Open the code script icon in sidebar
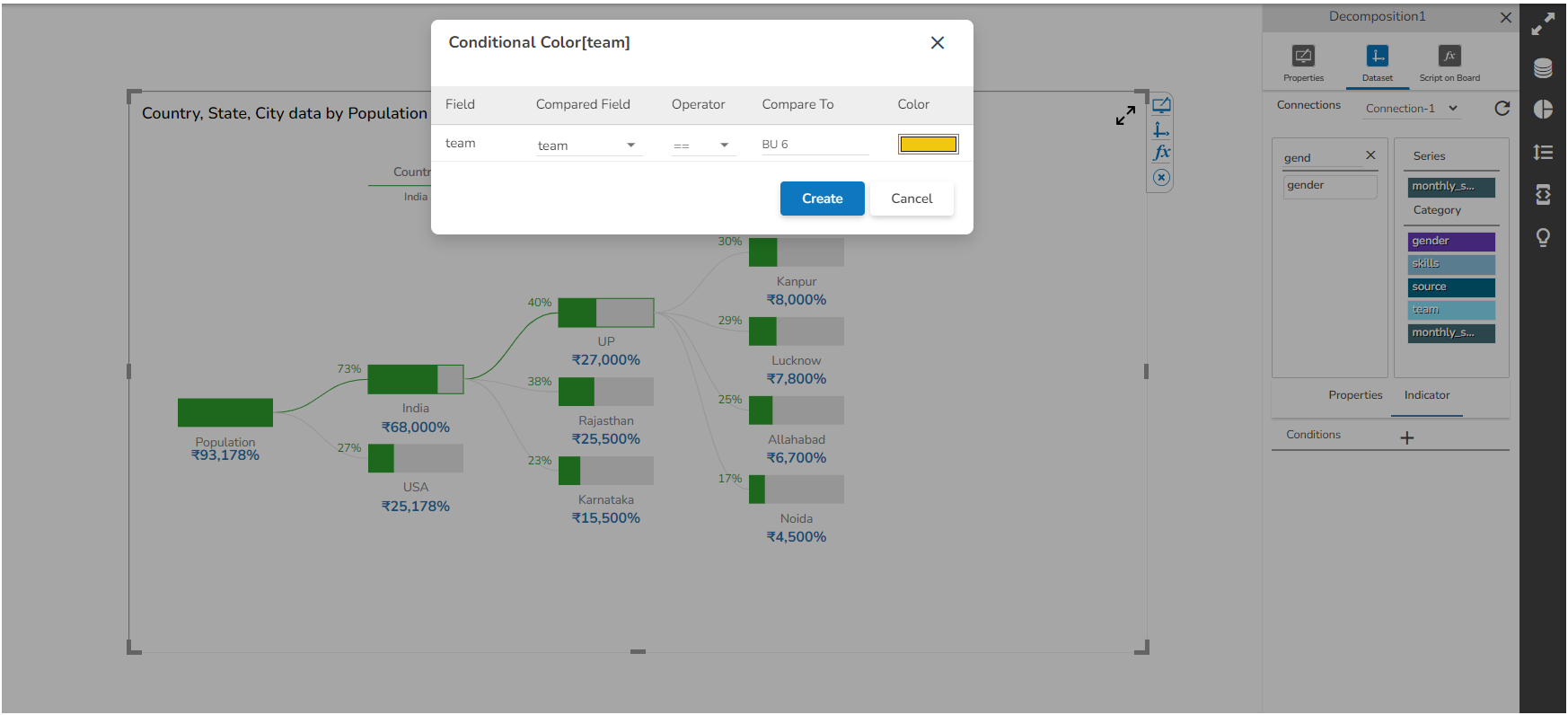Screen dimensions: 1568x715 [1543, 194]
